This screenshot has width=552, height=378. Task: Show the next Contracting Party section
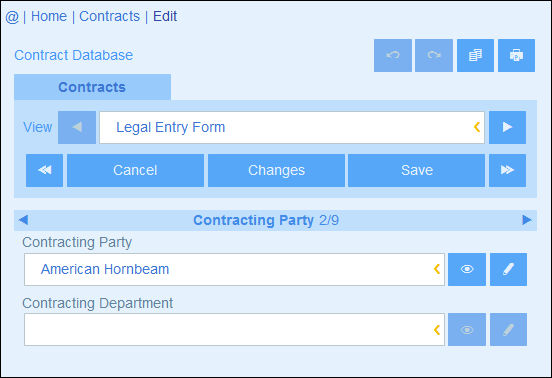tap(527, 220)
